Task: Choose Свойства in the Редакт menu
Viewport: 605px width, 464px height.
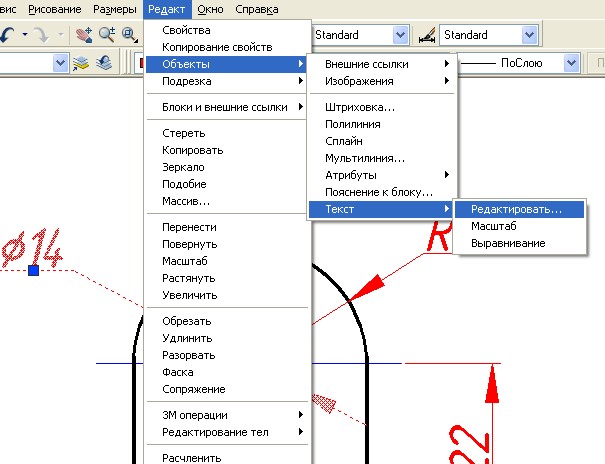Action: coord(228,30)
